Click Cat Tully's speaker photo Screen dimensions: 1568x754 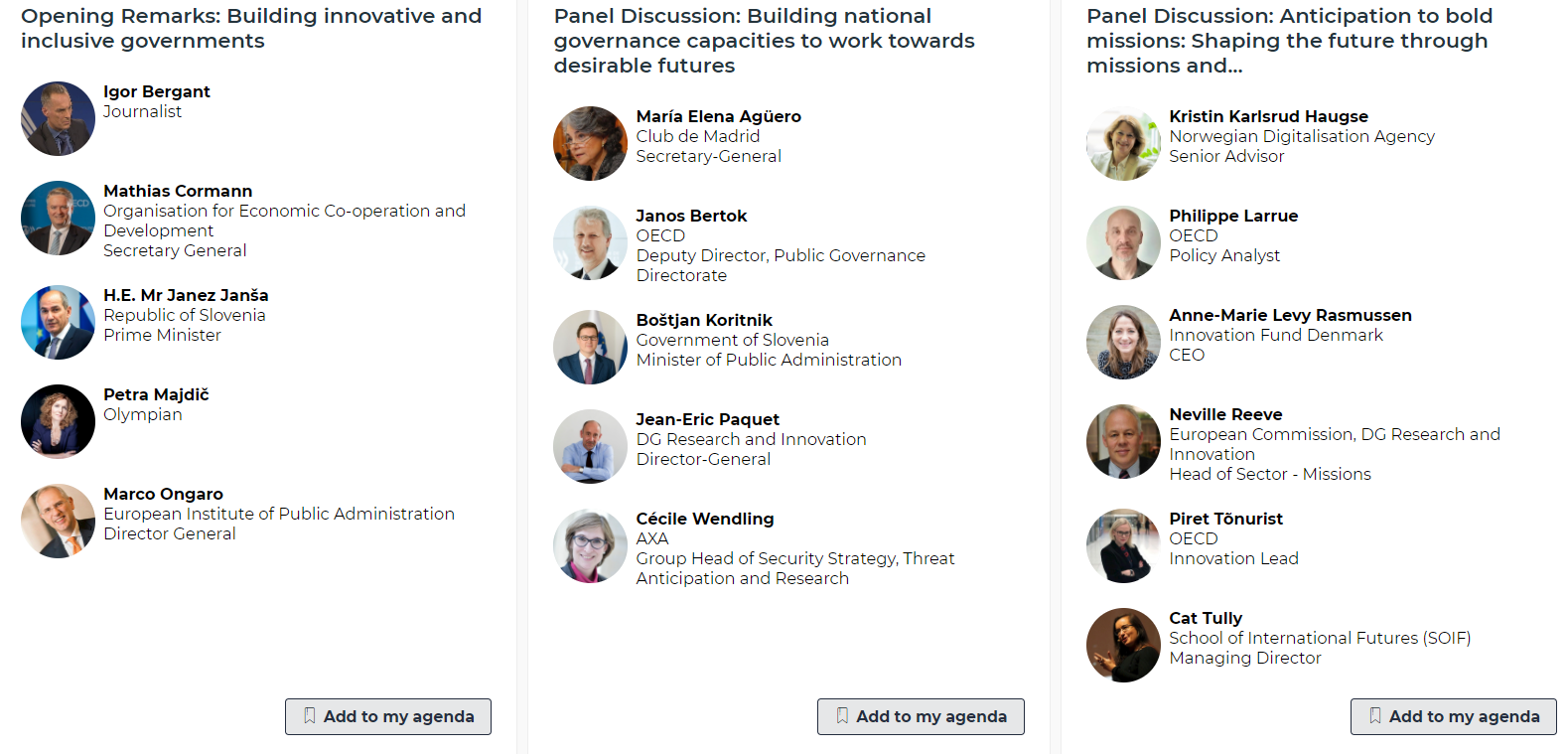click(1123, 646)
